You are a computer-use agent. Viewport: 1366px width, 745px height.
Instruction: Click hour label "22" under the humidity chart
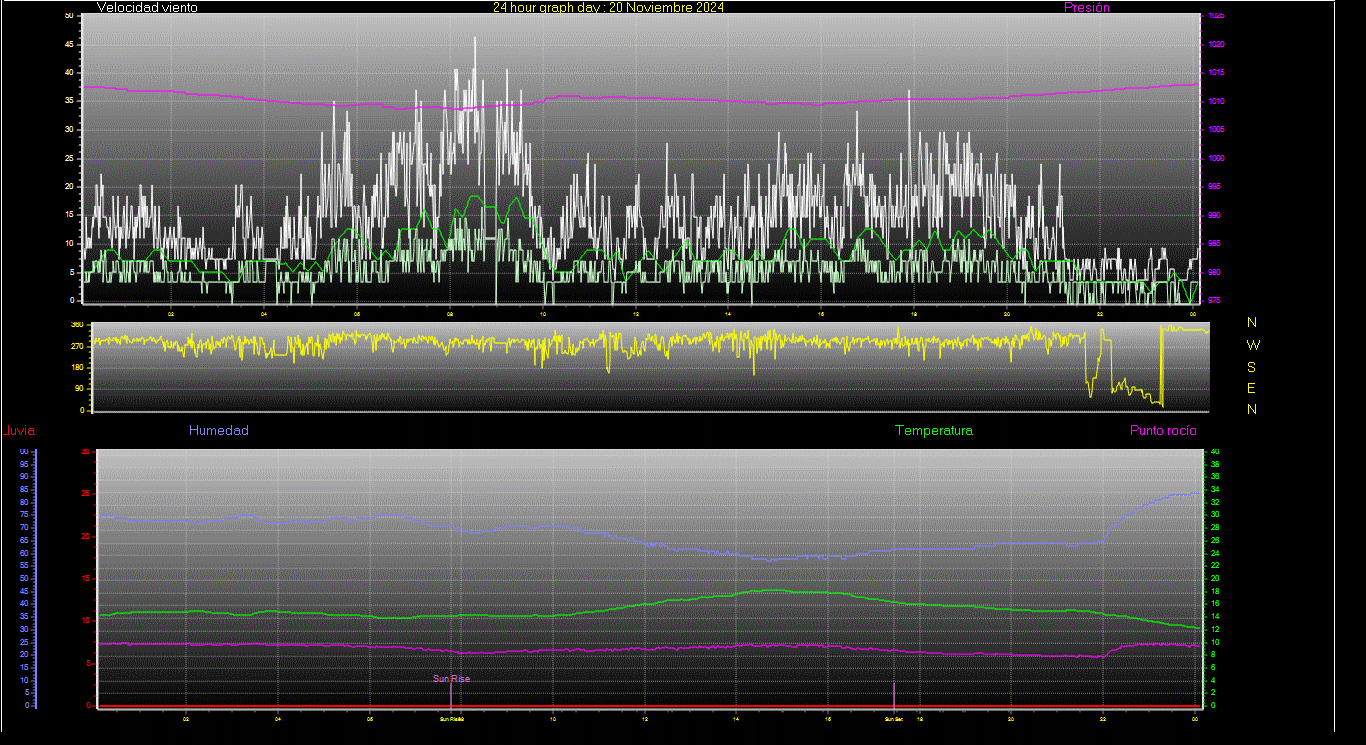pos(1103,719)
